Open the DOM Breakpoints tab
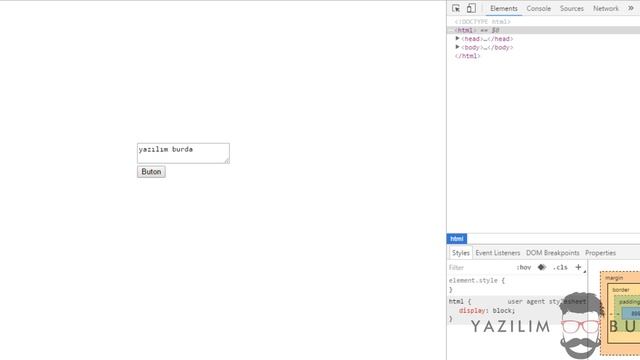Image resolution: width=640 pixels, height=360 pixels. point(552,253)
